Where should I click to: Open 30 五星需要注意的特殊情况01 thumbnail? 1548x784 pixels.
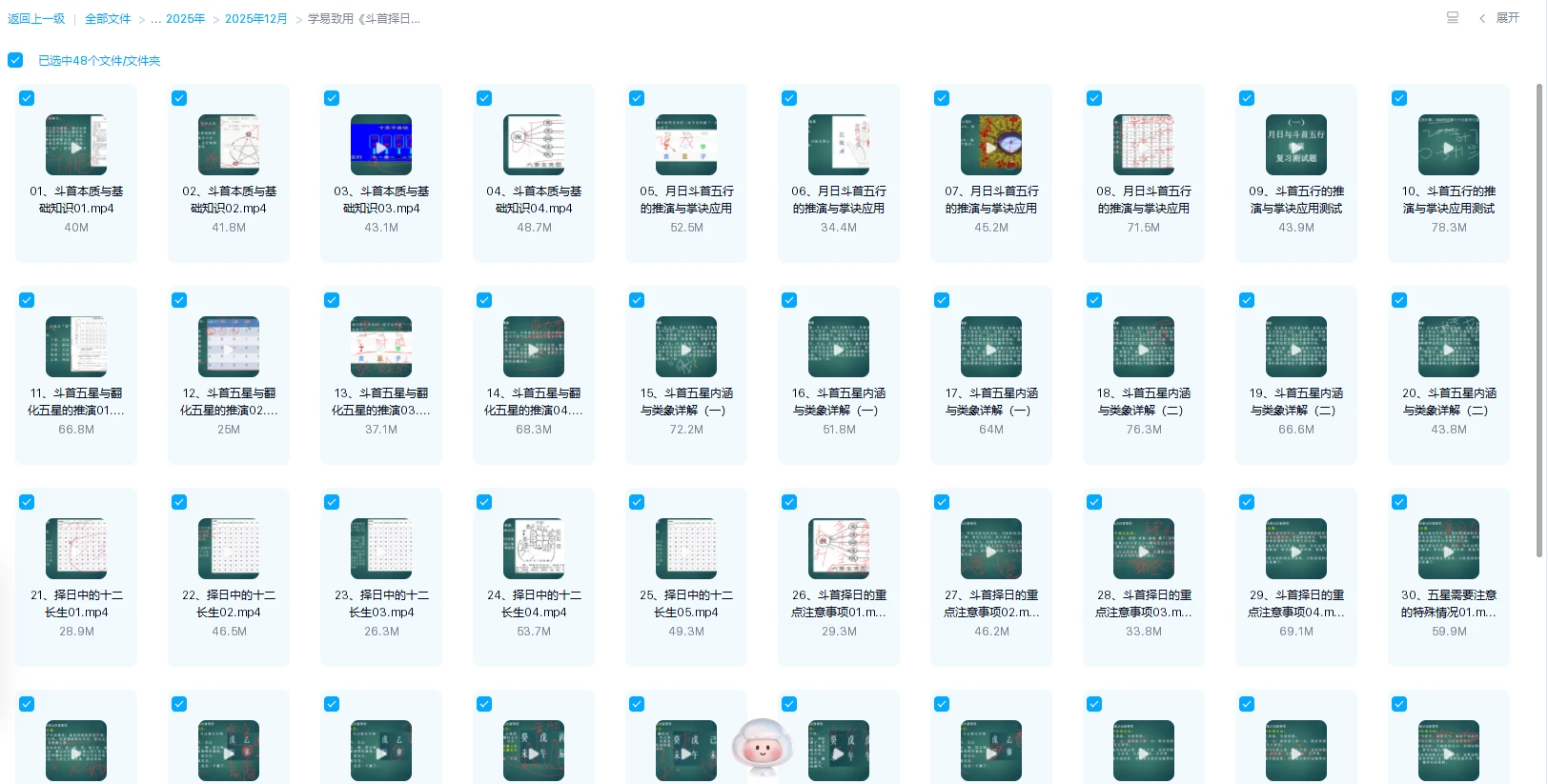coord(1449,549)
